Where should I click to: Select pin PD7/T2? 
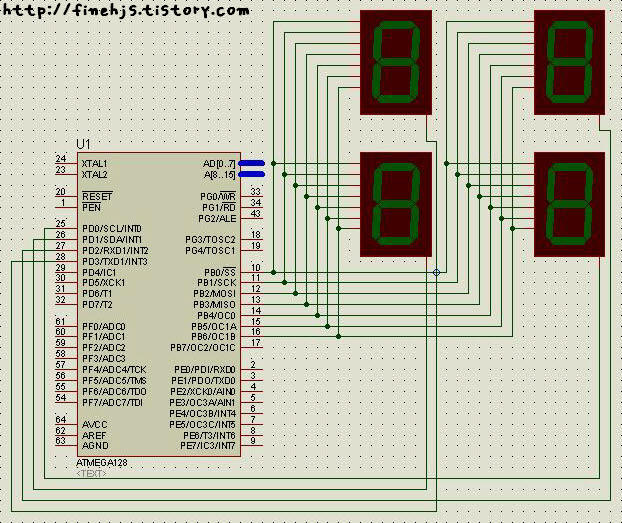pos(97,304)
